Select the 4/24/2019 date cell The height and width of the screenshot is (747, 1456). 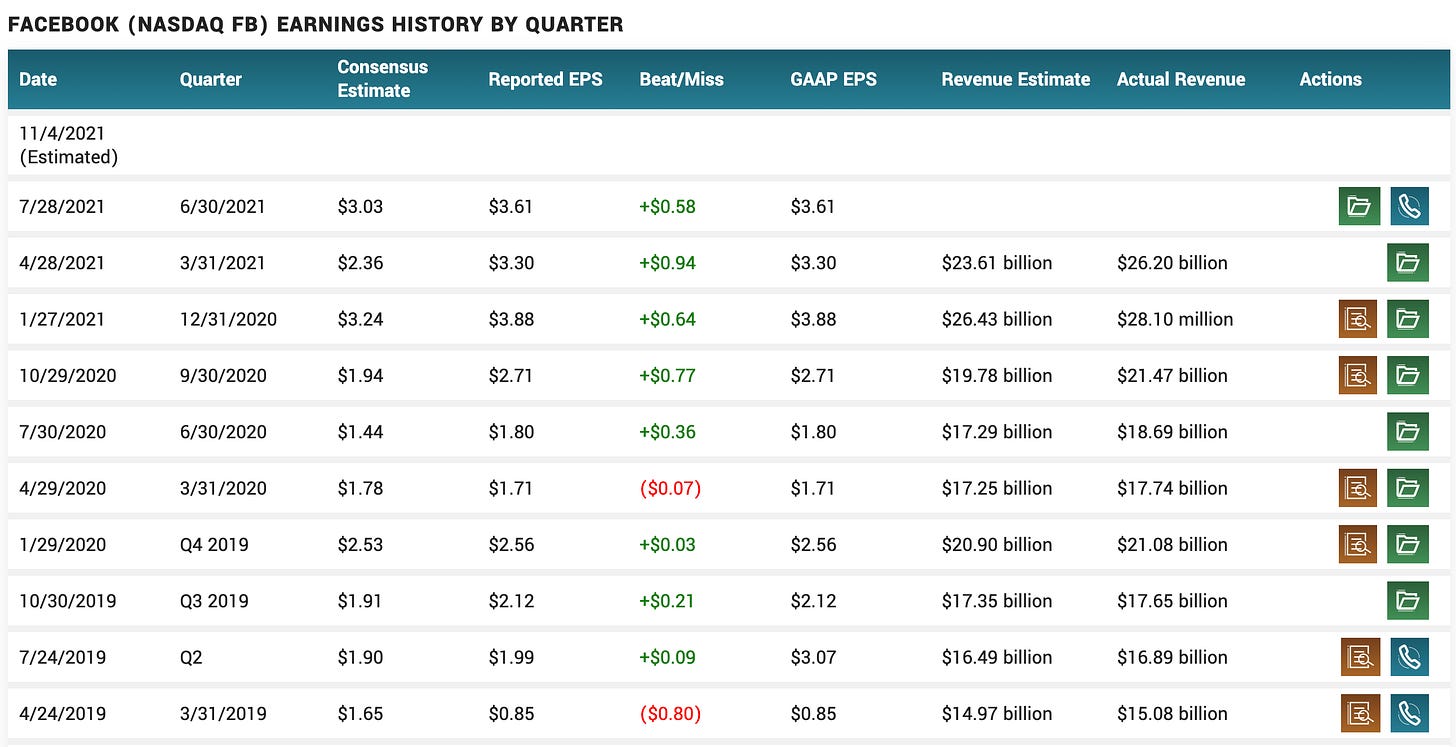(x=62, y=714)
